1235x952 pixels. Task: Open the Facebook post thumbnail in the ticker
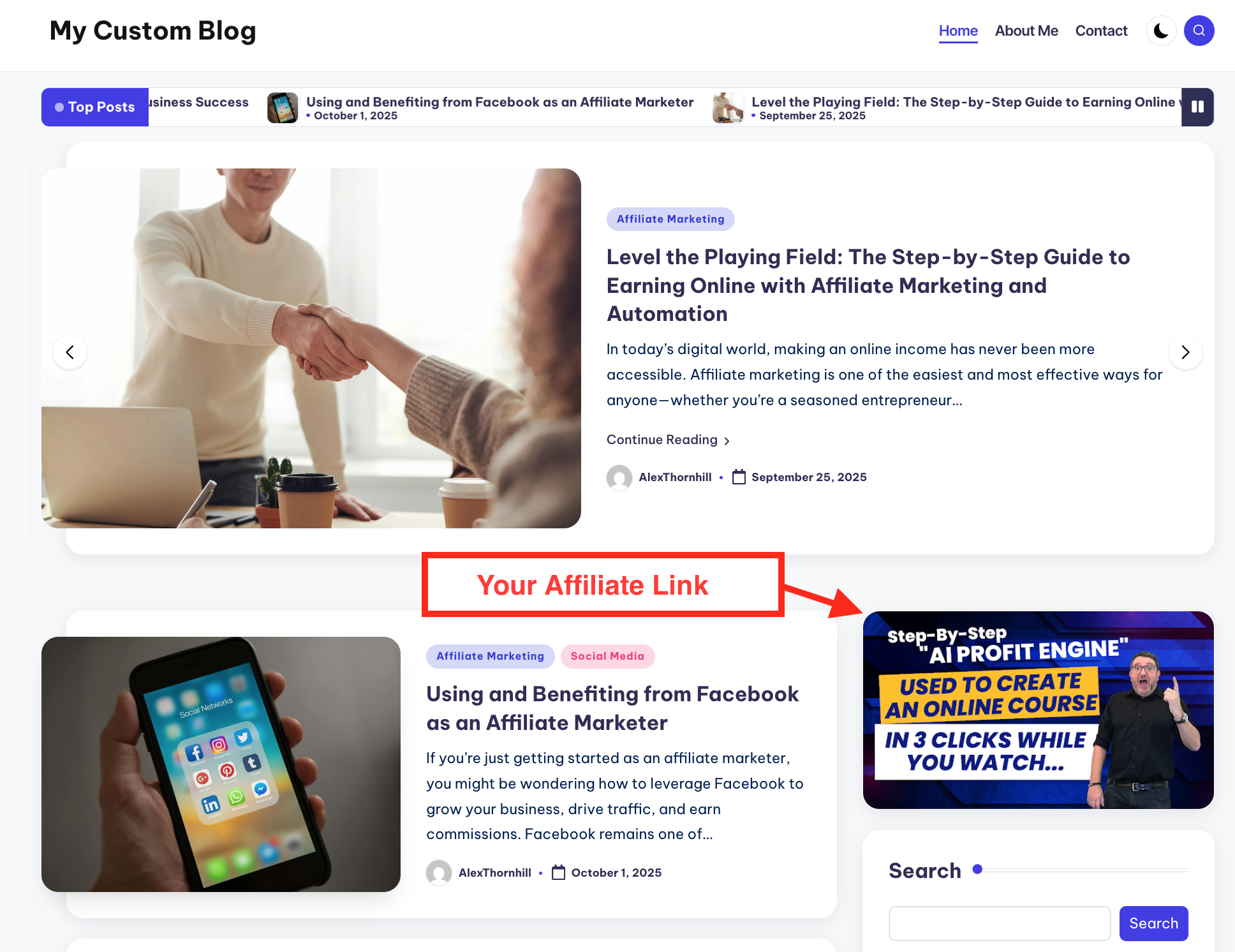[283, 108]
